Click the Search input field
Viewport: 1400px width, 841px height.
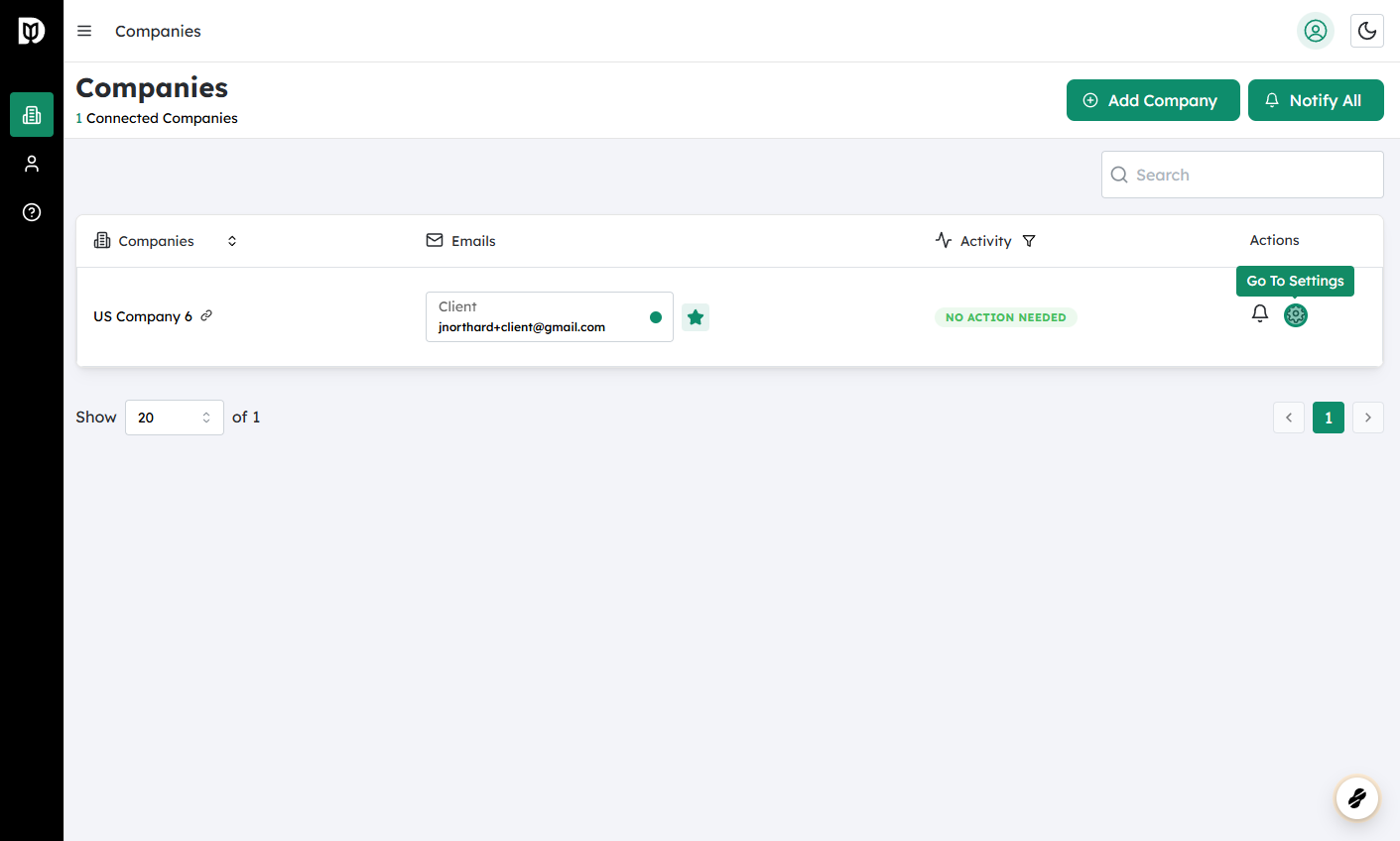(1242, 175)
